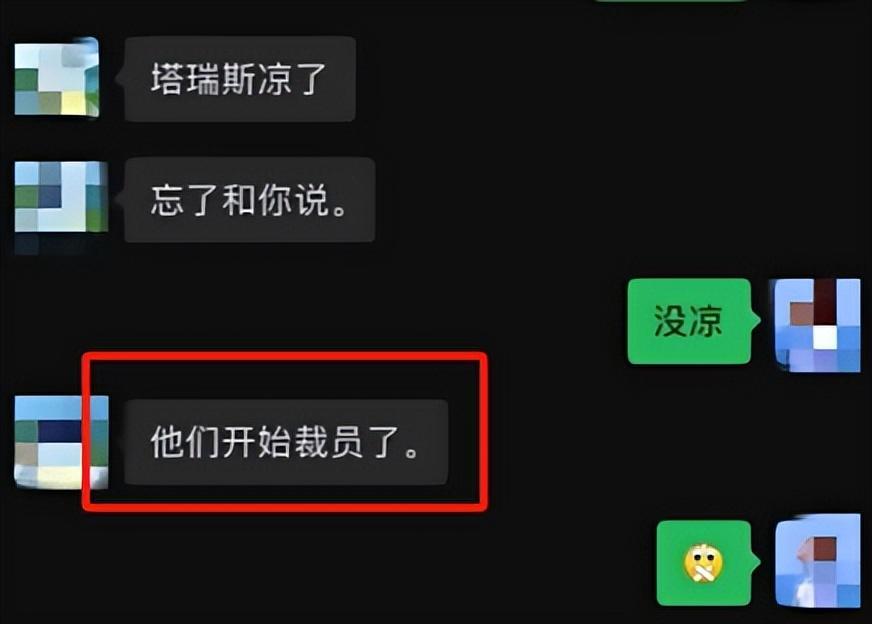The width and height of the screenshot is (872, 624).
Task: Tap the green "没凉" reply bubble
Action: [x=690, y=321]
